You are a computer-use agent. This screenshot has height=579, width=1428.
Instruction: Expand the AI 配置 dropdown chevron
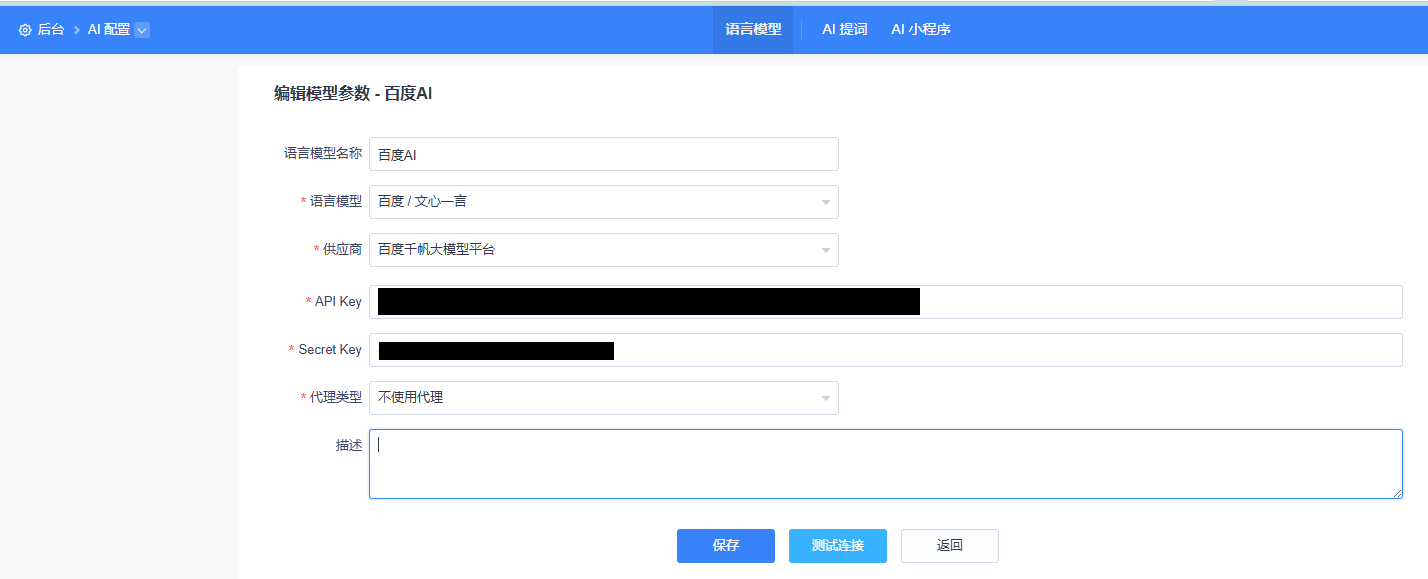[142, 30]
